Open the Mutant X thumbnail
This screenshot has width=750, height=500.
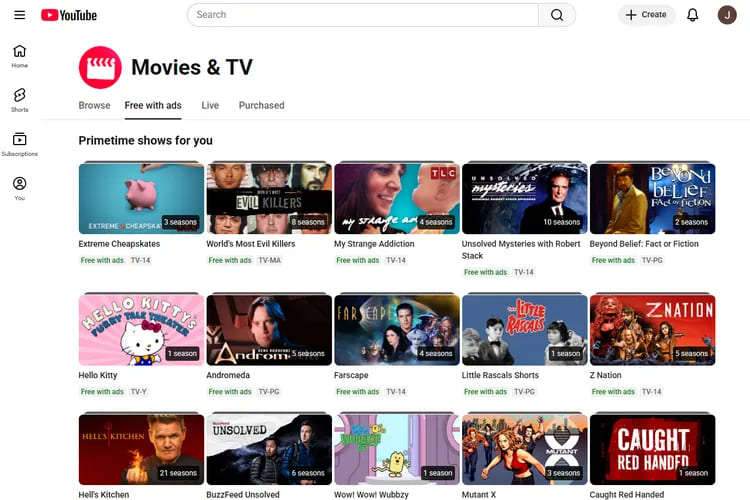click(524, 450)
